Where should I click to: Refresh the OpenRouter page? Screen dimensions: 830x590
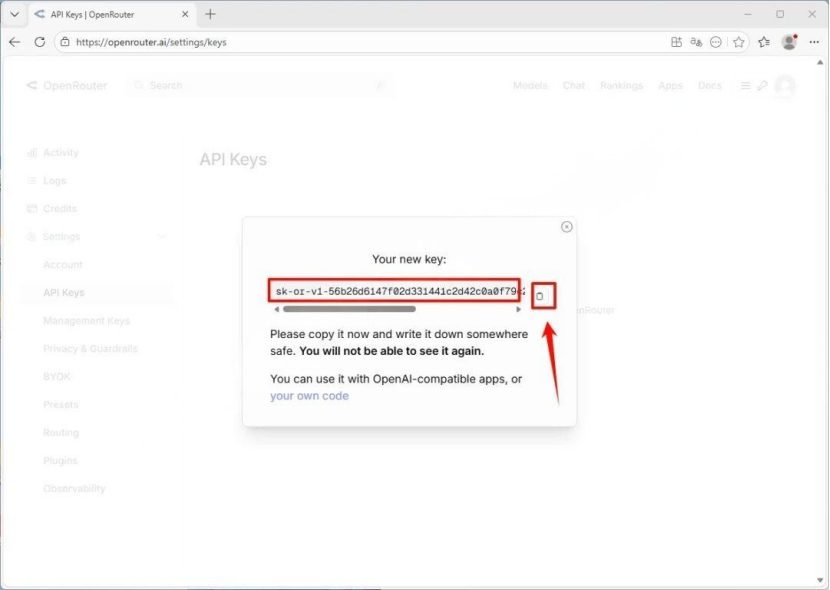[40, 42]
